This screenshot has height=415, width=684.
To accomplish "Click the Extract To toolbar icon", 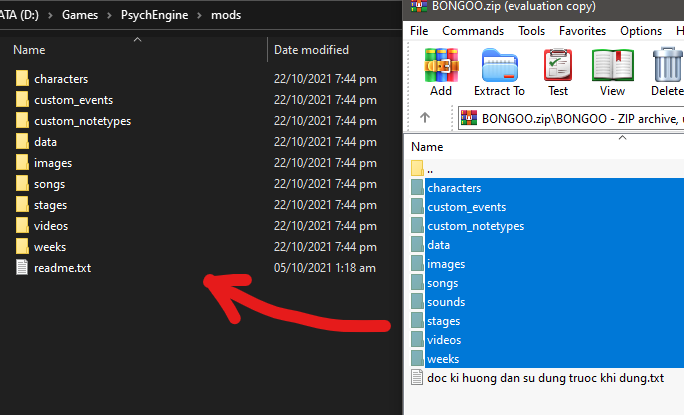I will [499, 65].
